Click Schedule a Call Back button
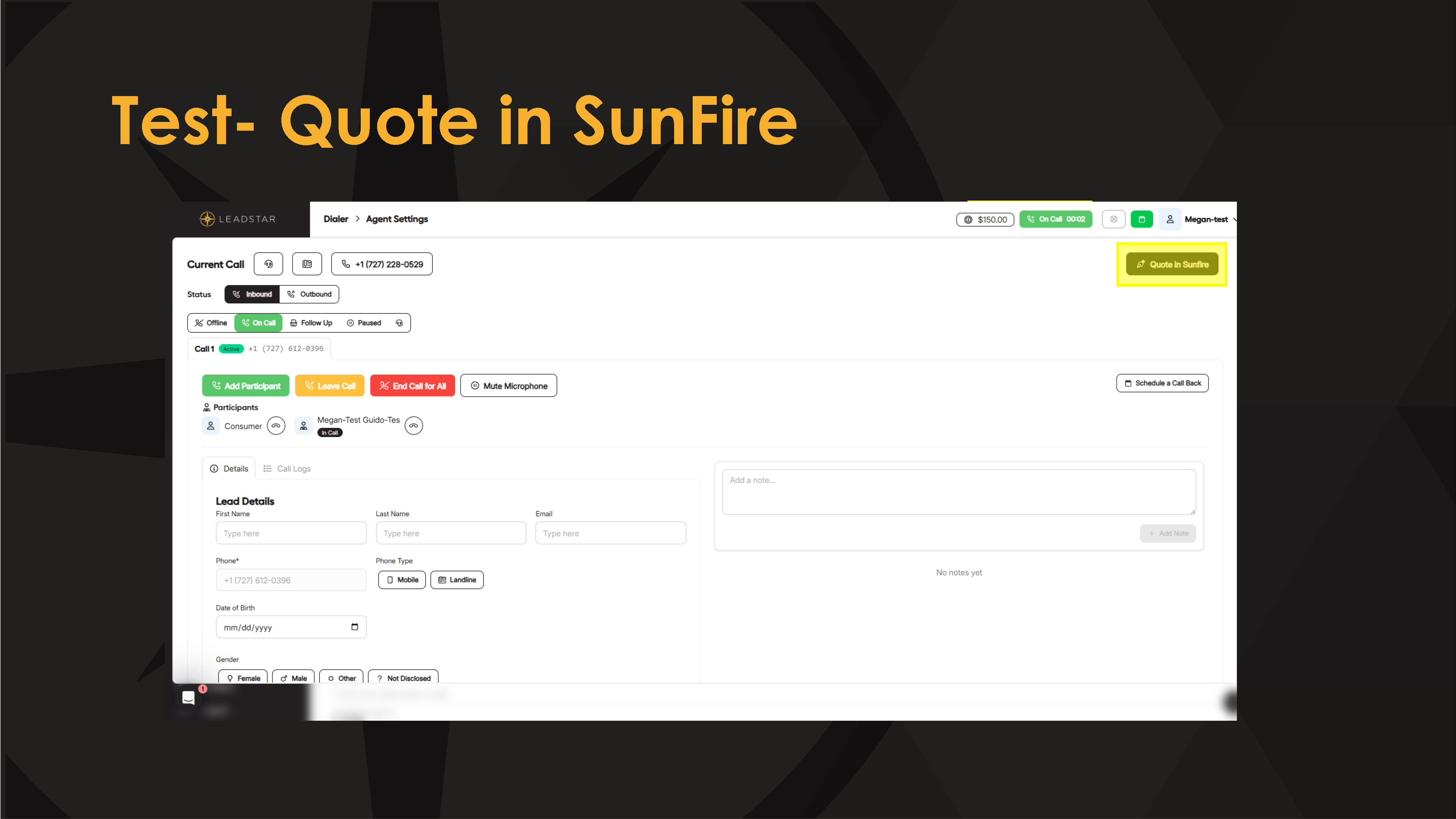Viewport: 1456px width, 819px height. [x=1163, y=383]
